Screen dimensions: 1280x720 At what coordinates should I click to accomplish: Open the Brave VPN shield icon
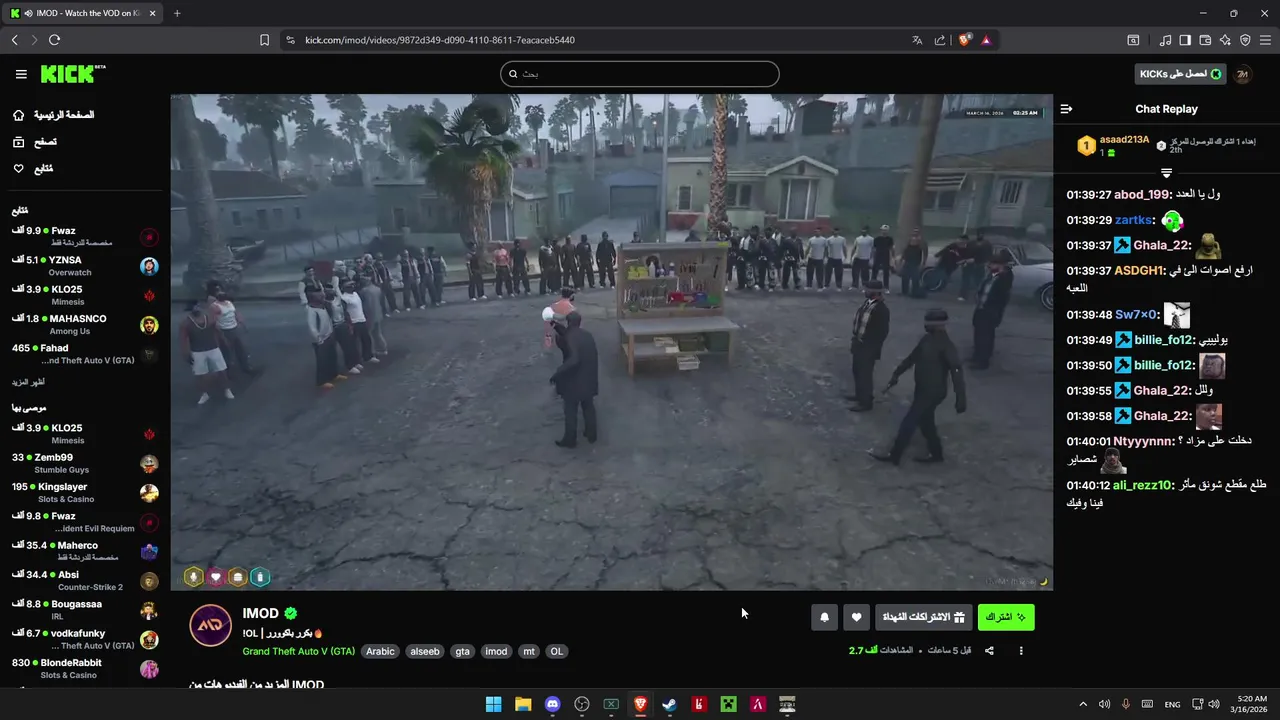(1245, 40)
